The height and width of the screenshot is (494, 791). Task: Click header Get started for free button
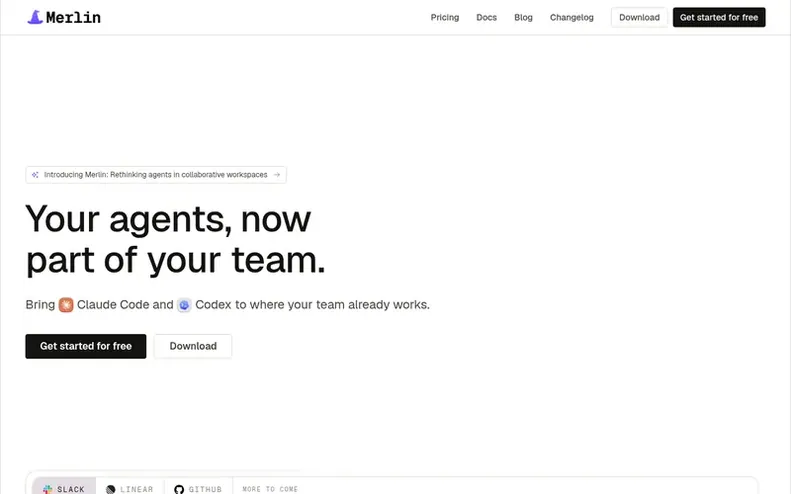[x=719, y=17]
